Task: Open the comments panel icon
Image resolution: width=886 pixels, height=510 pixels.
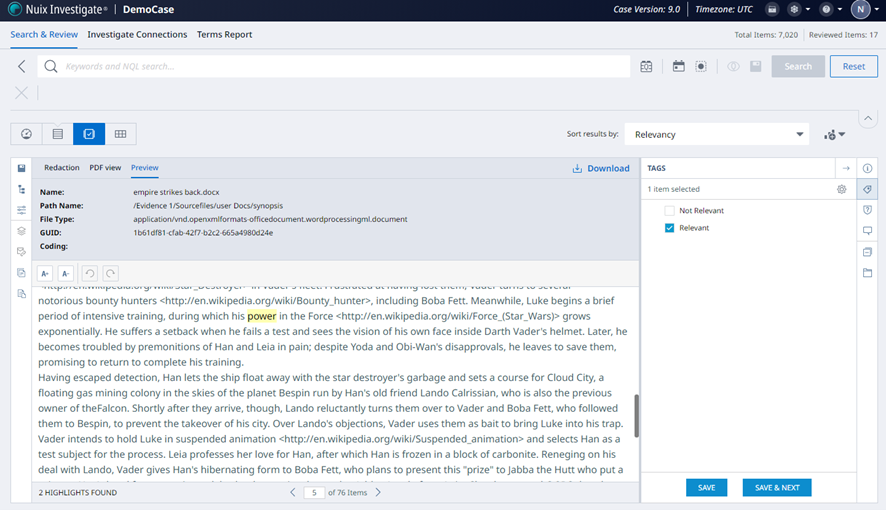Action: [867, 230]
